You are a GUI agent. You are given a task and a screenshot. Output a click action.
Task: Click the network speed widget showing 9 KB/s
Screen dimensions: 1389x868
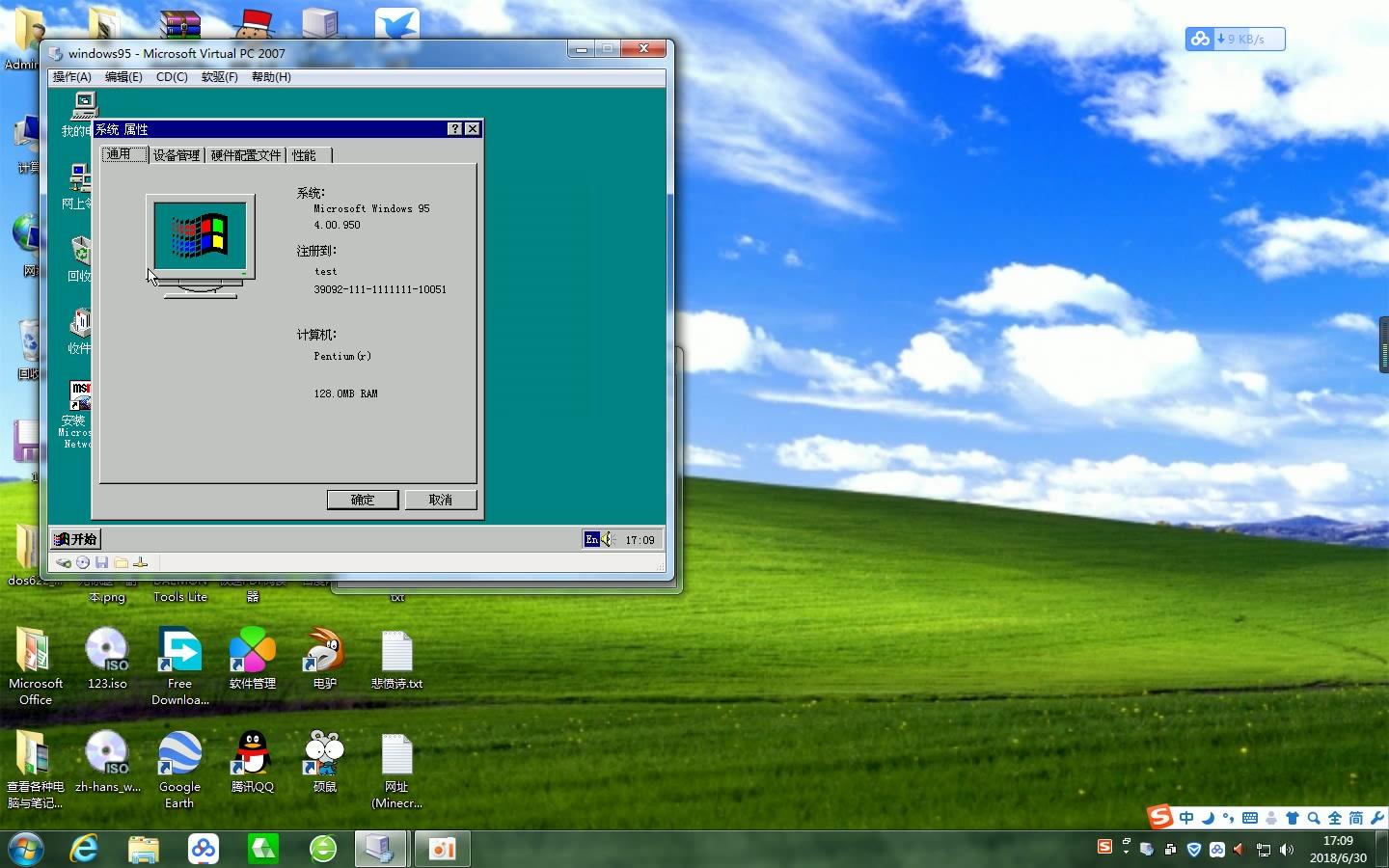coord(1236,39)
